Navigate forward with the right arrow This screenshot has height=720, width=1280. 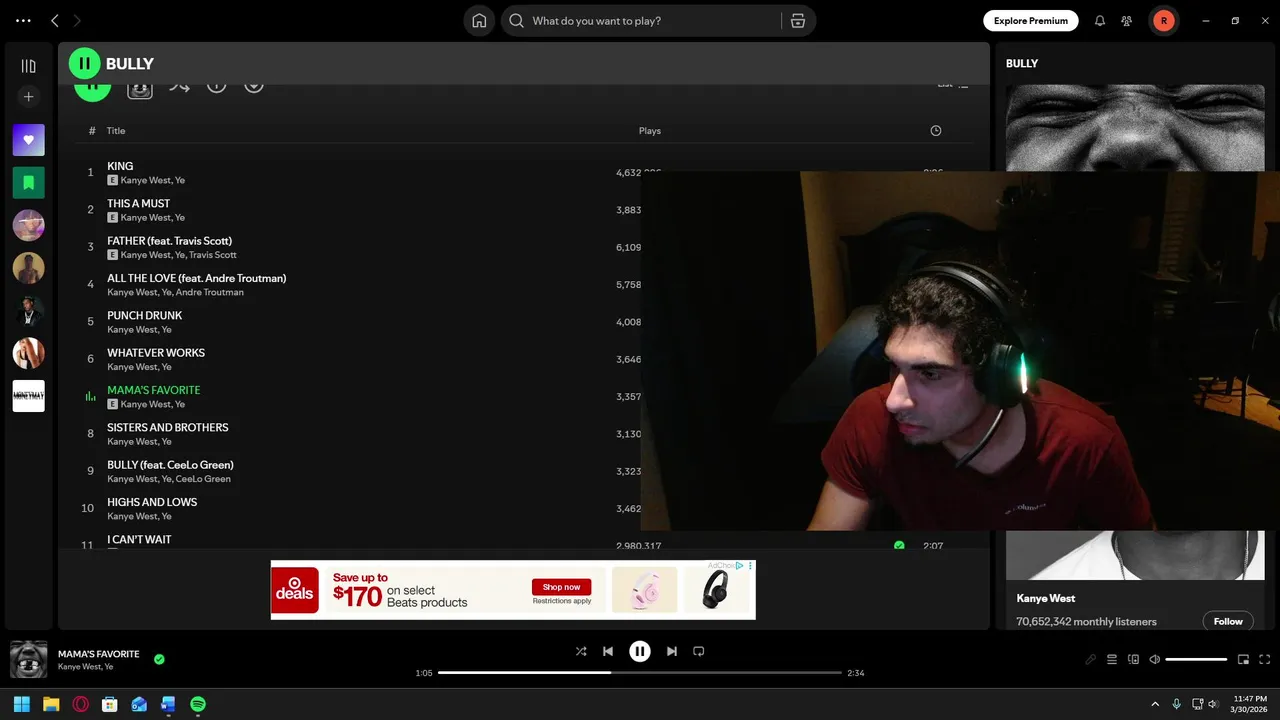click(x=77, y=21)
